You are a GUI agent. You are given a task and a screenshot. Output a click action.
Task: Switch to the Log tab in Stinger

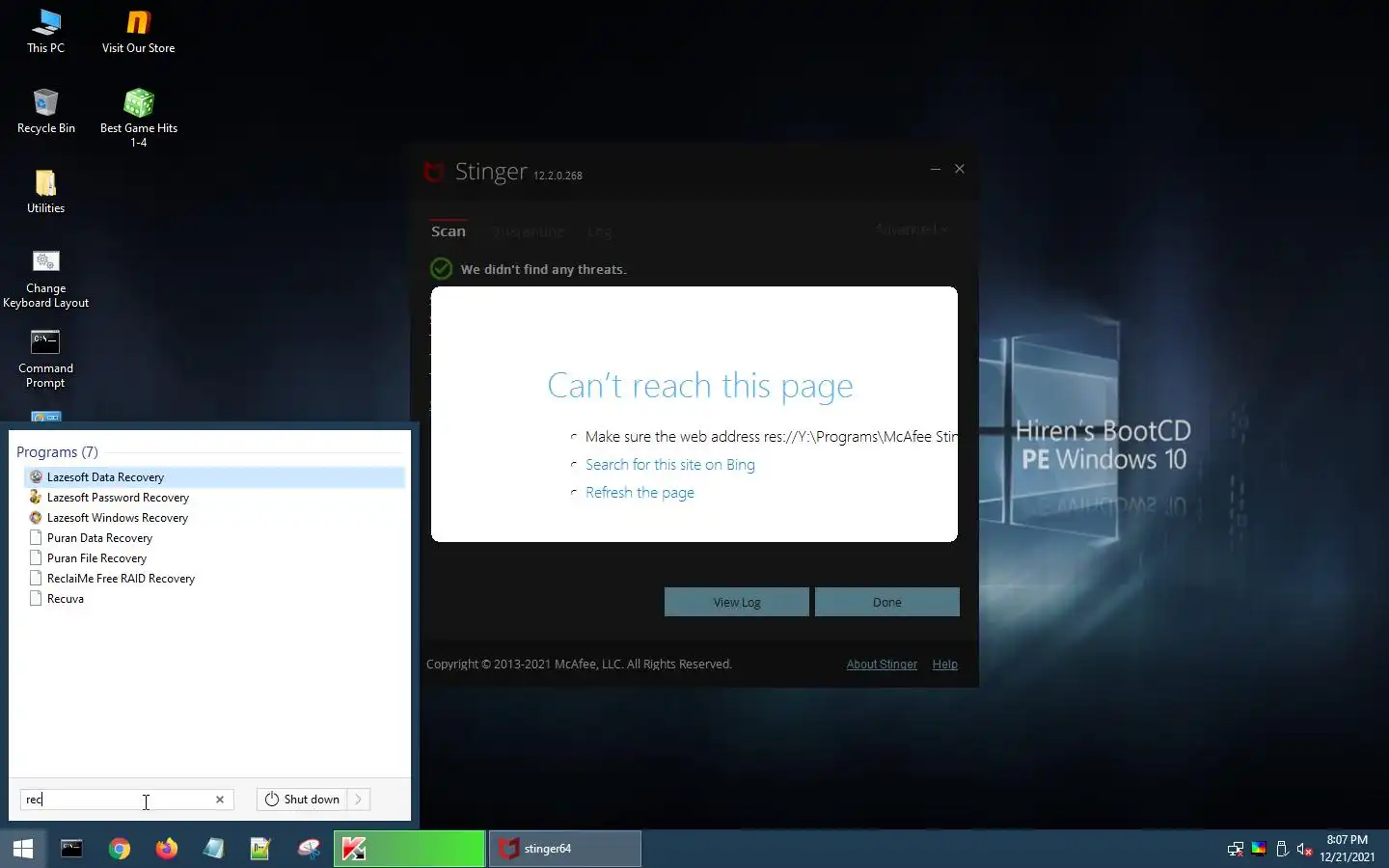click(599, 231)
